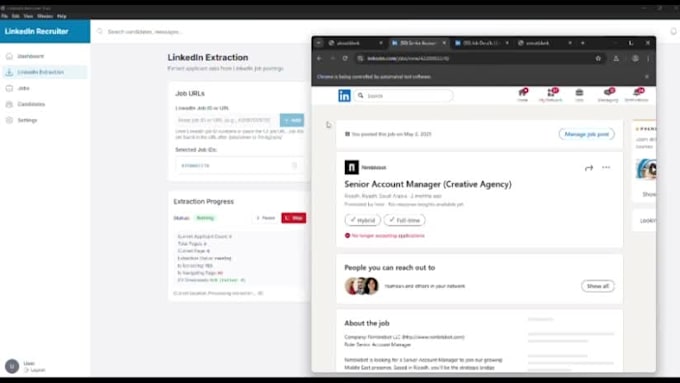The width and height of the screenshot is (680, 383).
Task: Open the Dashboard page in the sidebar
Action: pos(30,56)
